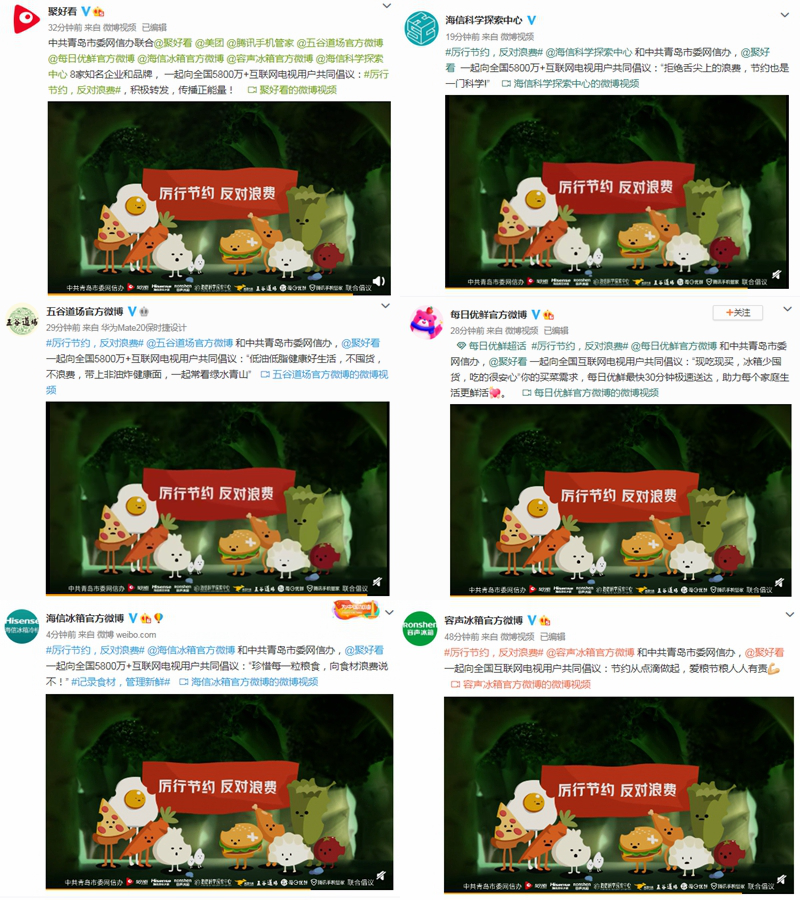Open the 五谷道场 green avatar icon
The width and height of the screenshot is (800, 900).
[x=22, y=320]
